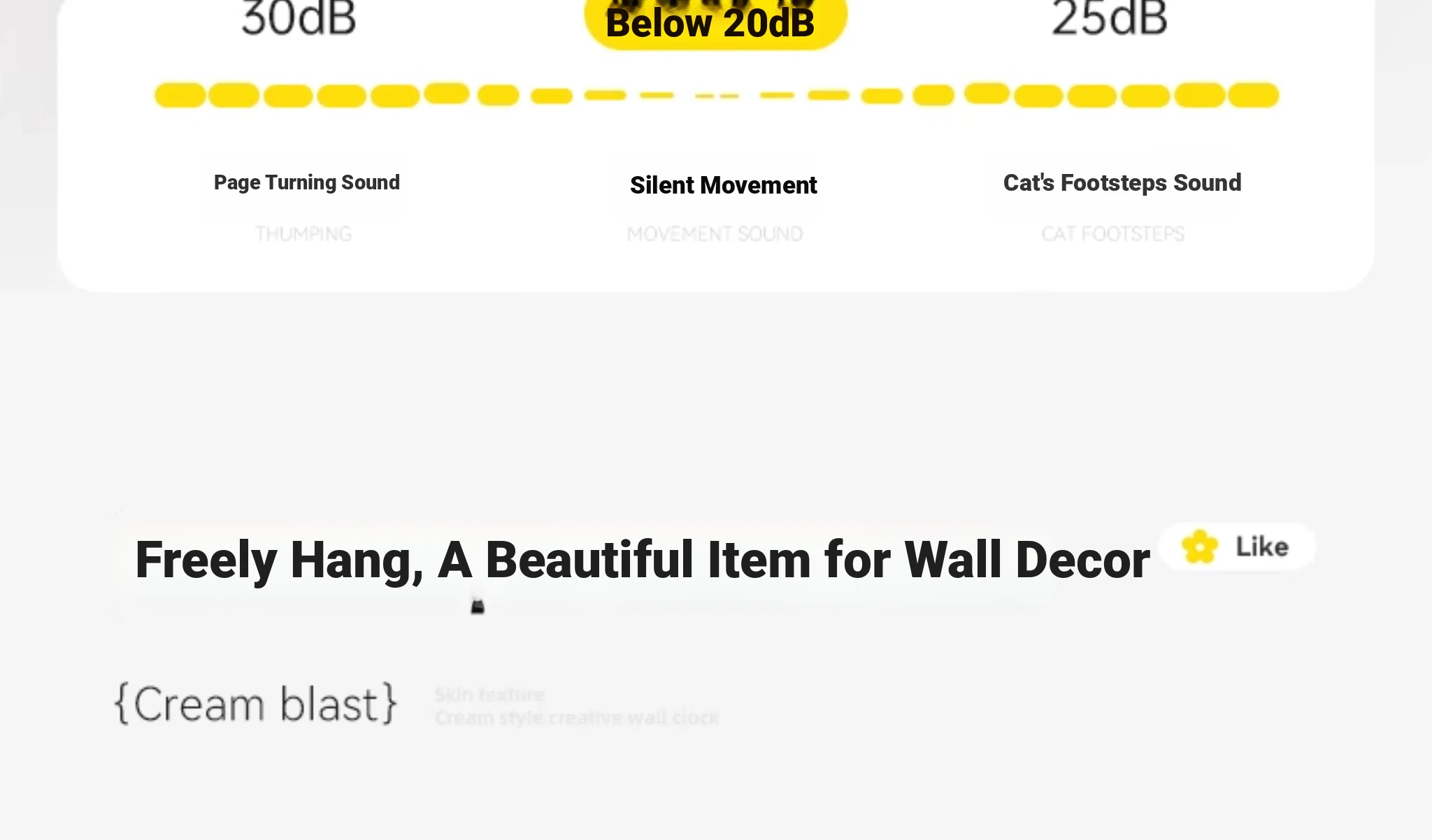Viewport: 1432px width, 840px height.
Task: Click the {Cream blast} title text
Action: pyautogui.click(x=256, y=704)
